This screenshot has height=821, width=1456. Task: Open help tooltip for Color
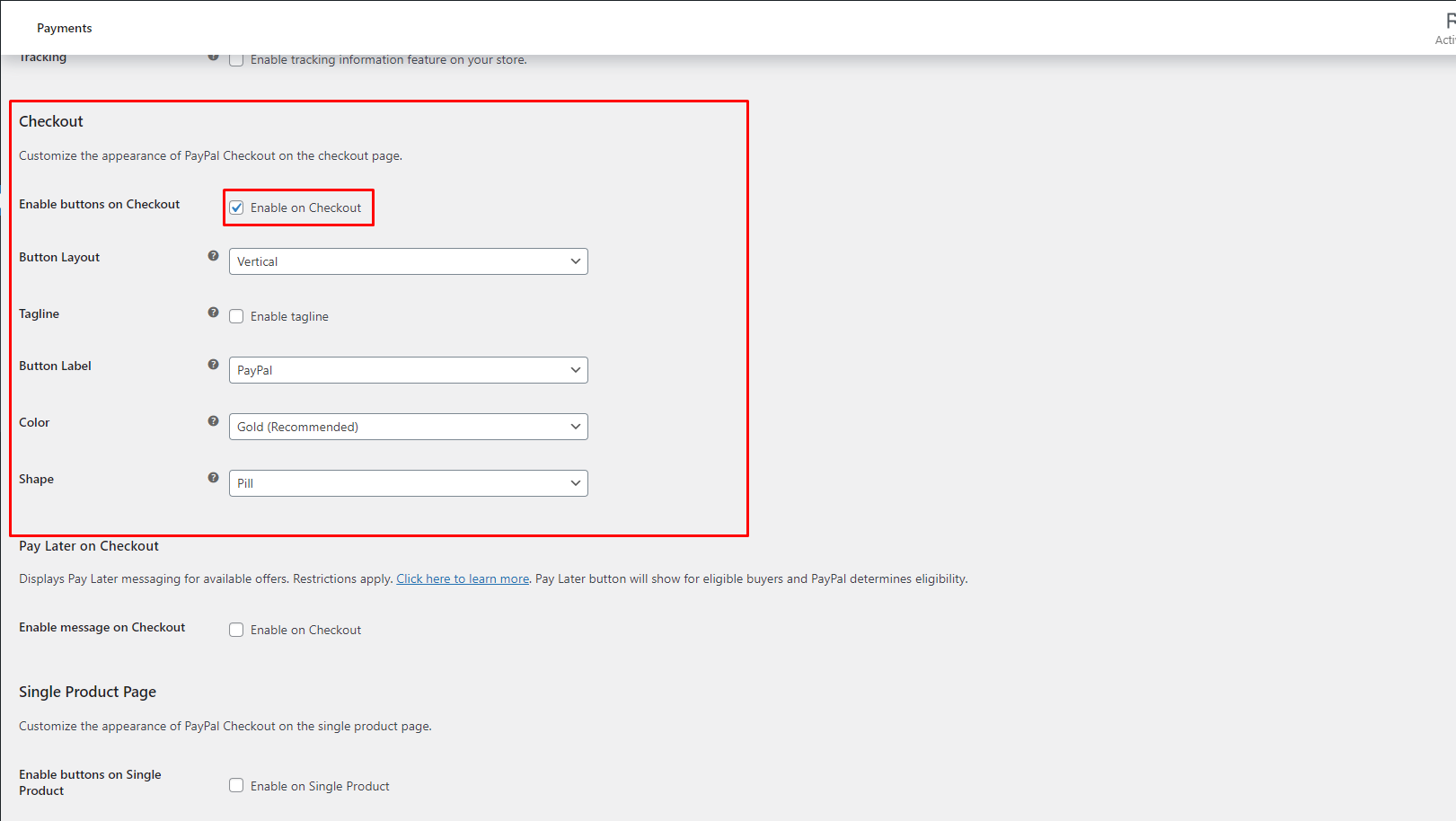point(213,421)
